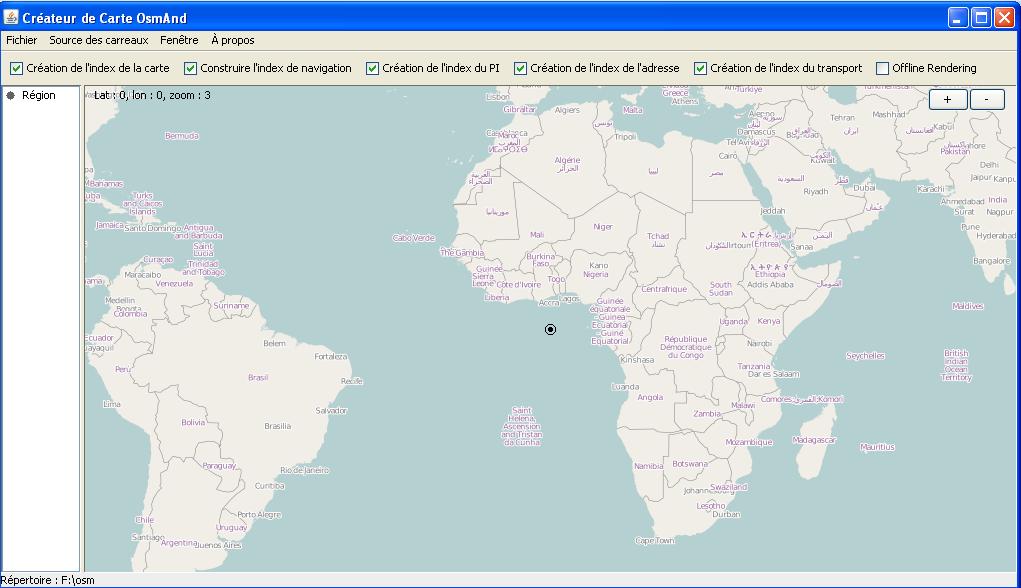
Task: Click the "Salvador" label on the map
Action: 331,411
